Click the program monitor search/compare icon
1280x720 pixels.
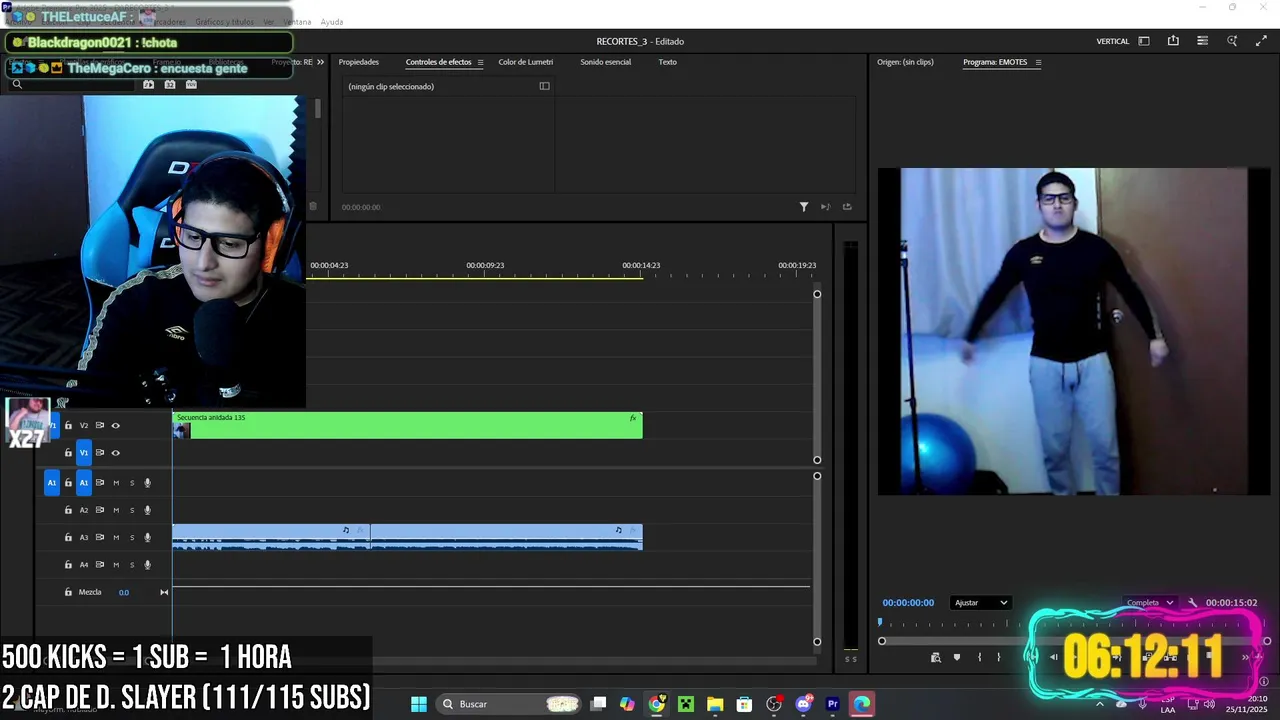(935, 657)
